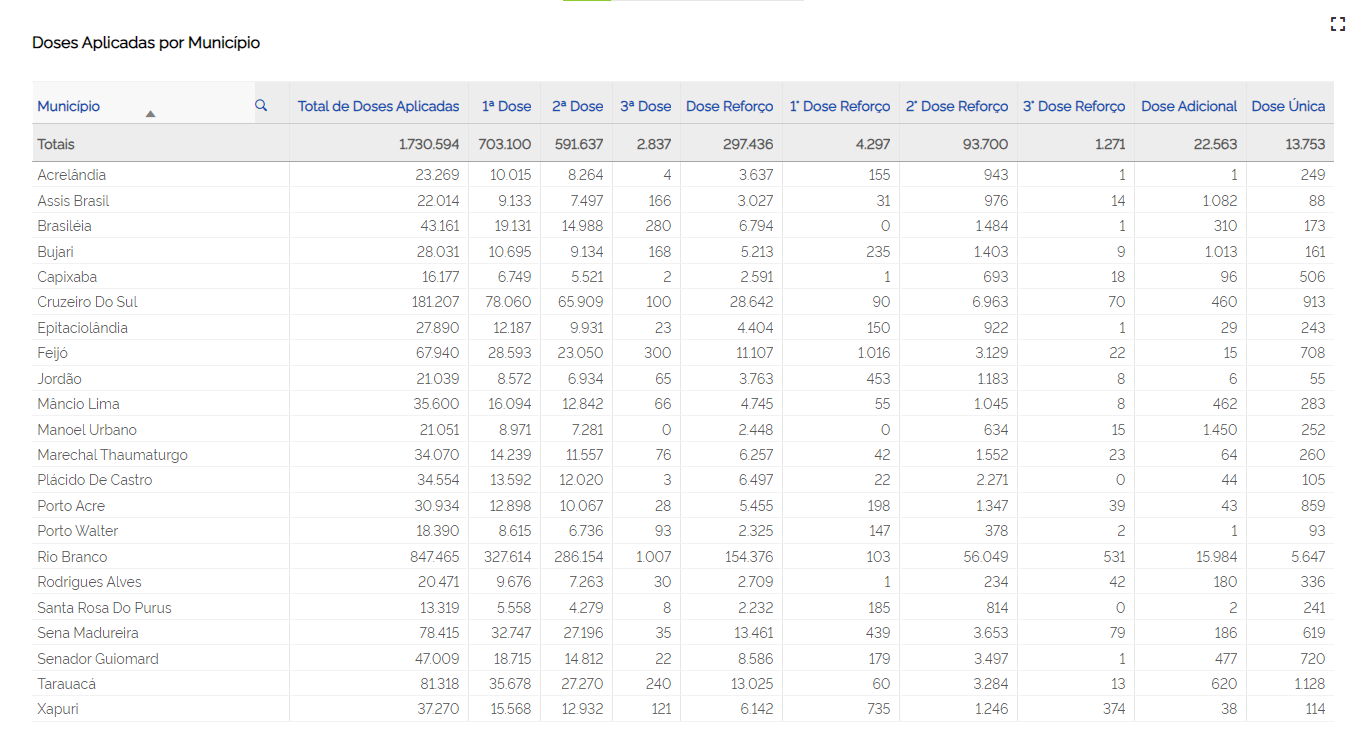Click the Dose Reforço column header
The height and width of the screenshot is (754, 1366).
tap(729, 106)
